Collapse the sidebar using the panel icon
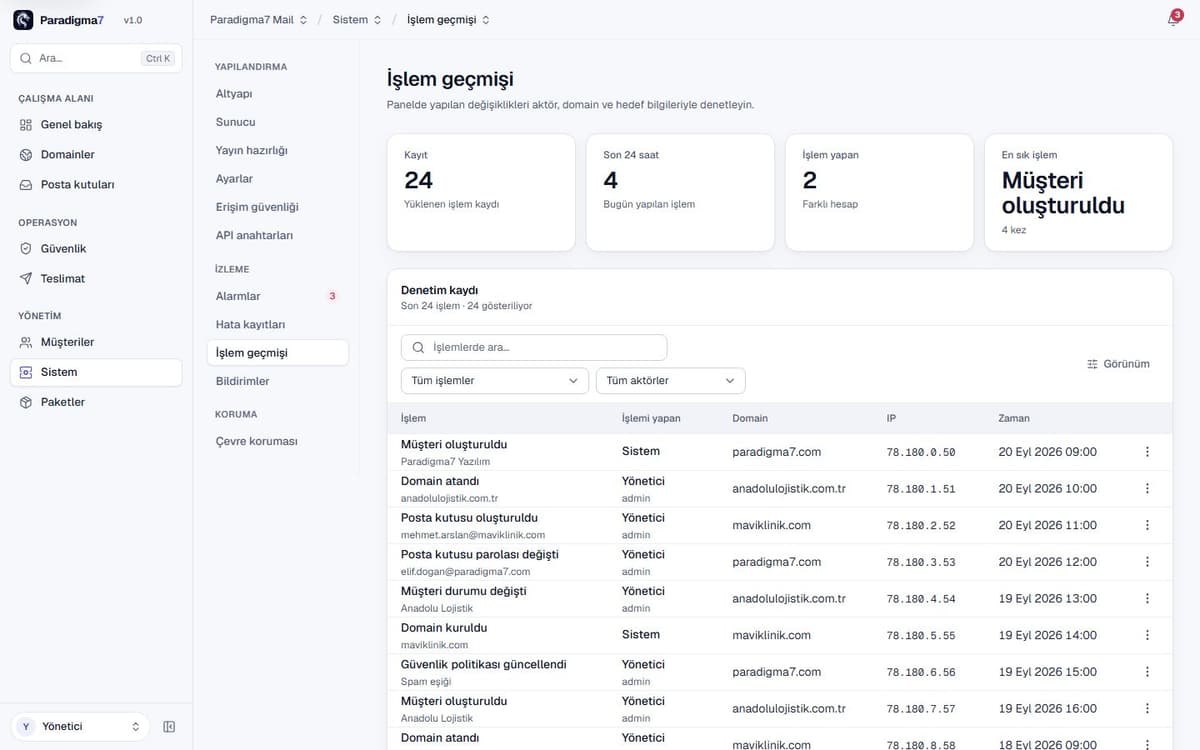 [x=169, y=727]
